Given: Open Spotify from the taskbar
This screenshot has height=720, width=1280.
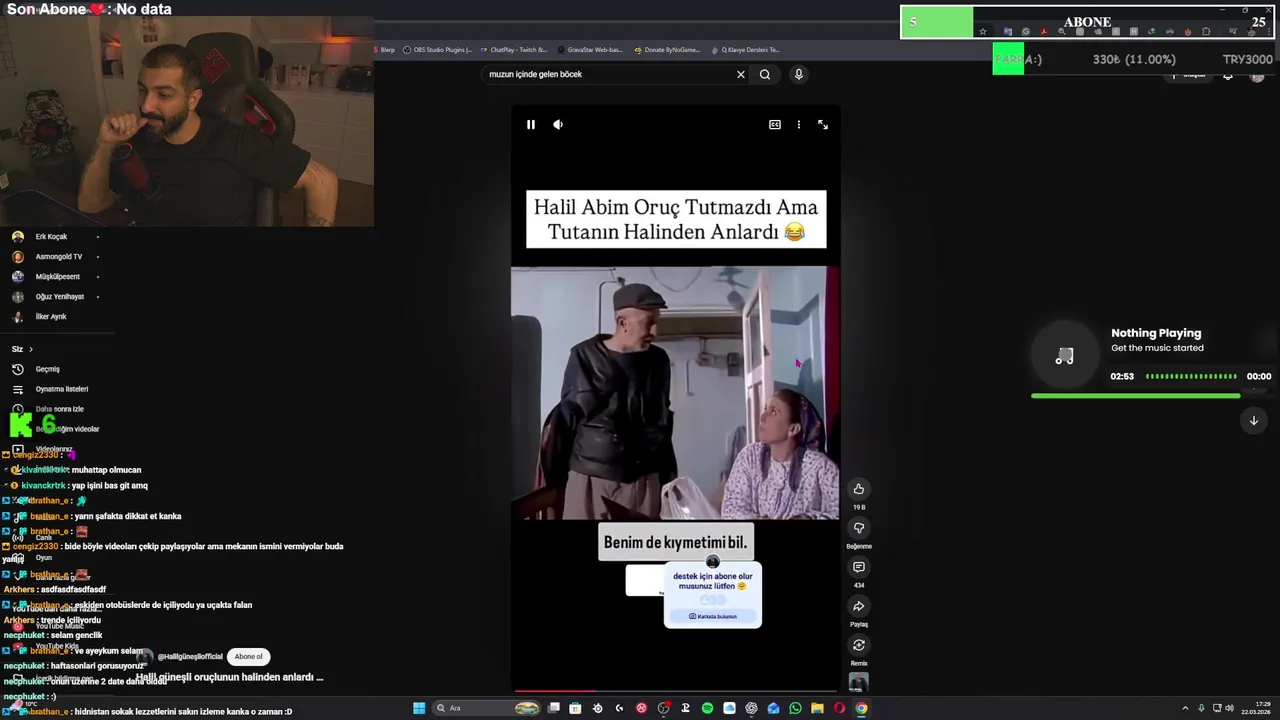Looking at the screenshot, I should tap(707, 708).
